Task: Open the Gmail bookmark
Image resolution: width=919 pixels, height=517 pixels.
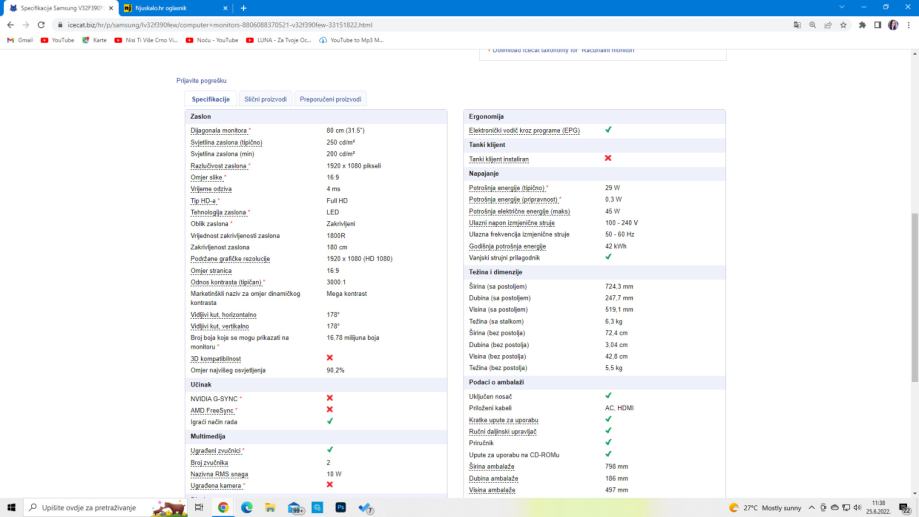Action: pyautogui.click(x=20, y=40)
